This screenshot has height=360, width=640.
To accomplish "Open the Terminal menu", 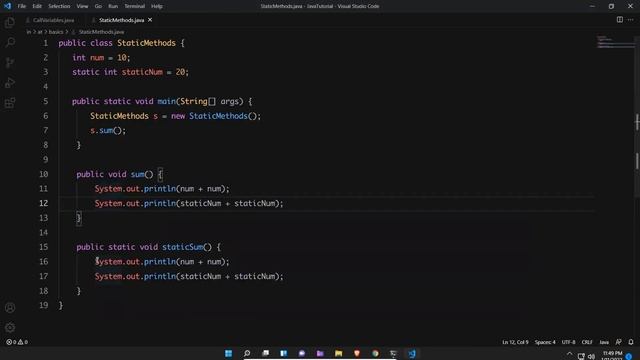I will click(x=135, y=6).
